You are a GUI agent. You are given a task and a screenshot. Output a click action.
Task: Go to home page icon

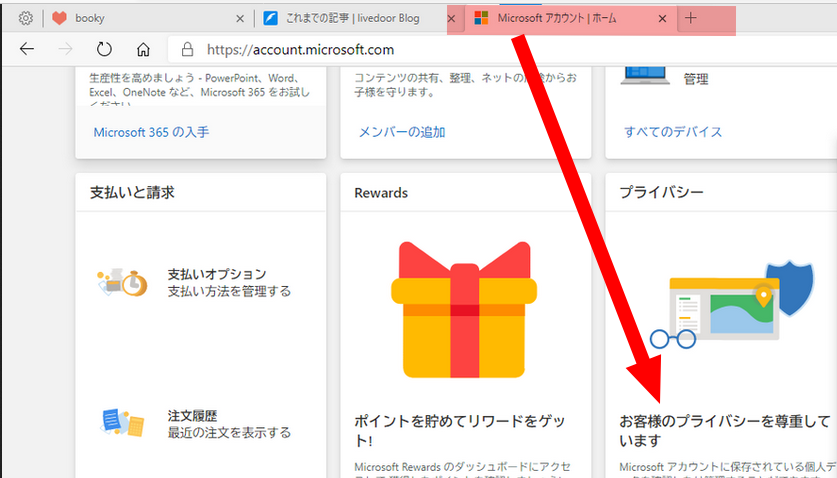(143, 50)
